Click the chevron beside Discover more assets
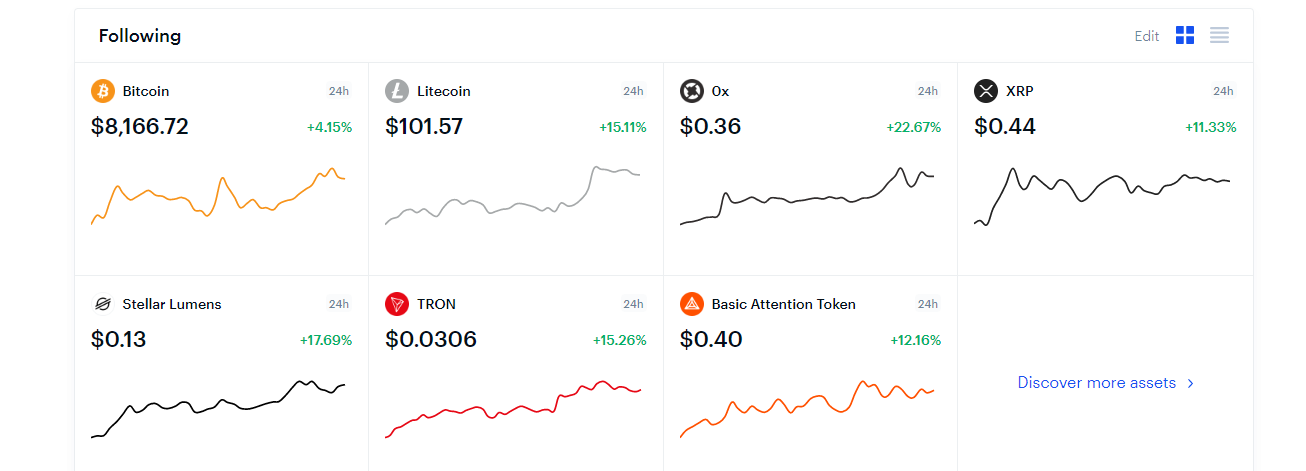 pos(1190,383)
